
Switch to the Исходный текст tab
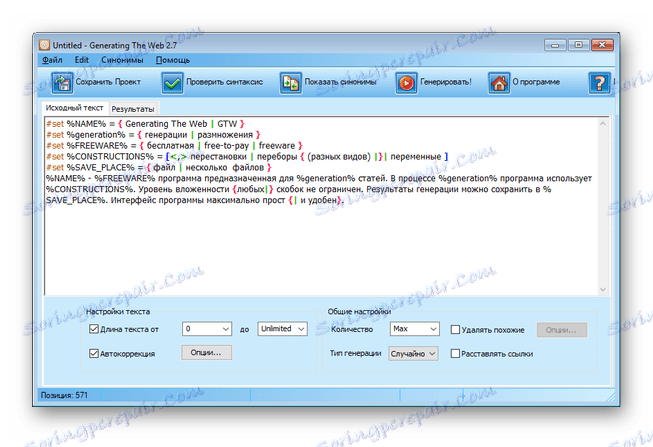(75, 108)
